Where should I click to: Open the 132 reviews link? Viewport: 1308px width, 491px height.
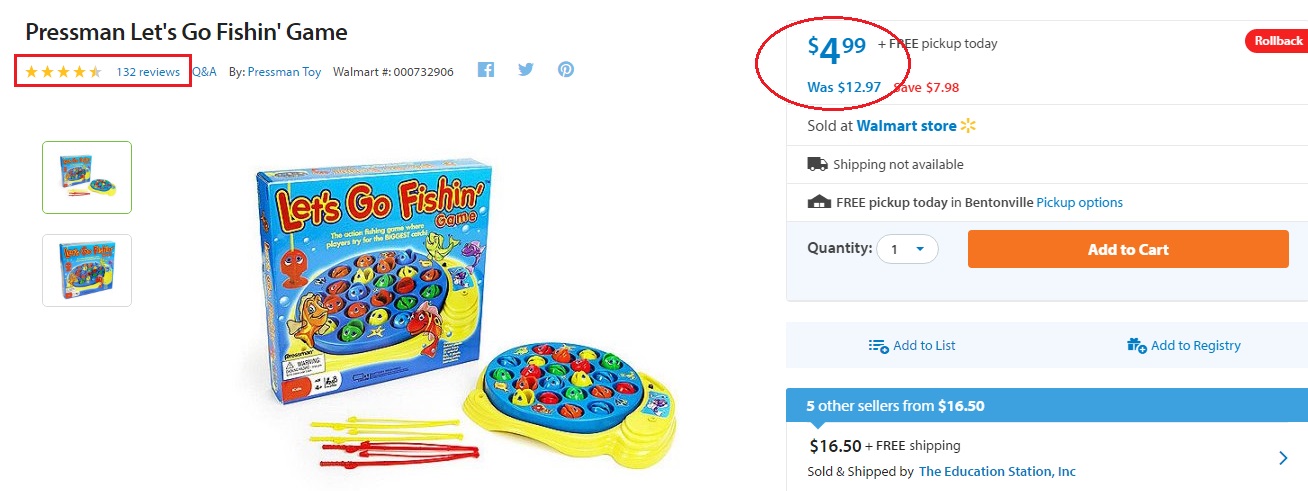tap(148, 72)
